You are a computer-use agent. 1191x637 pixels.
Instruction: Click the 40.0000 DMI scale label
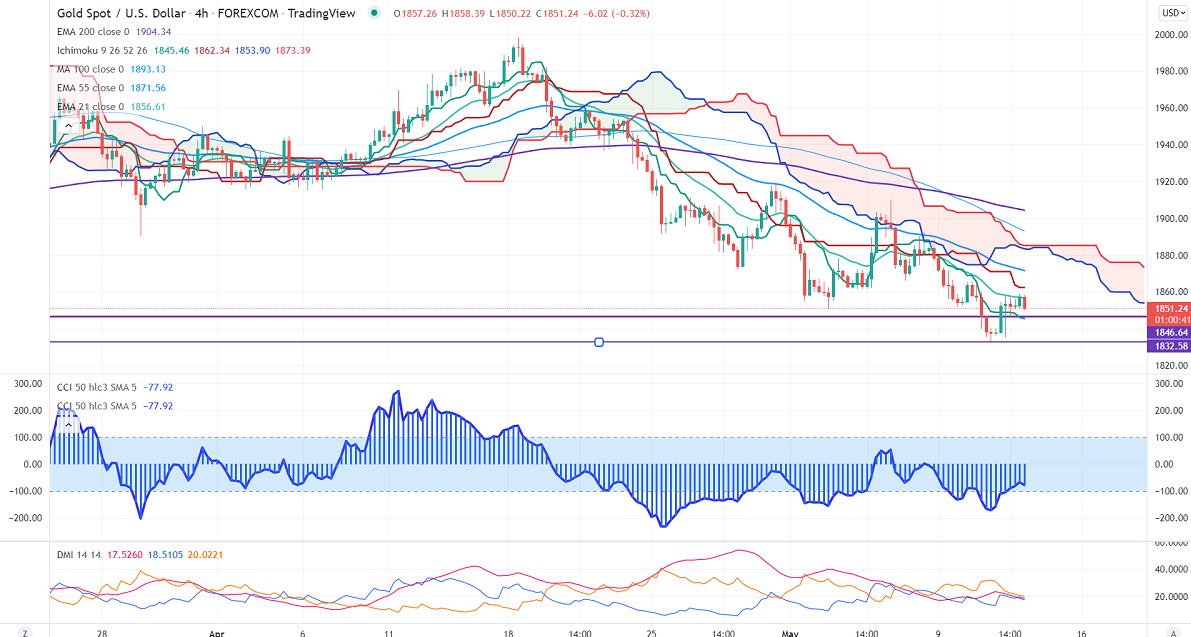(1171, 569)
